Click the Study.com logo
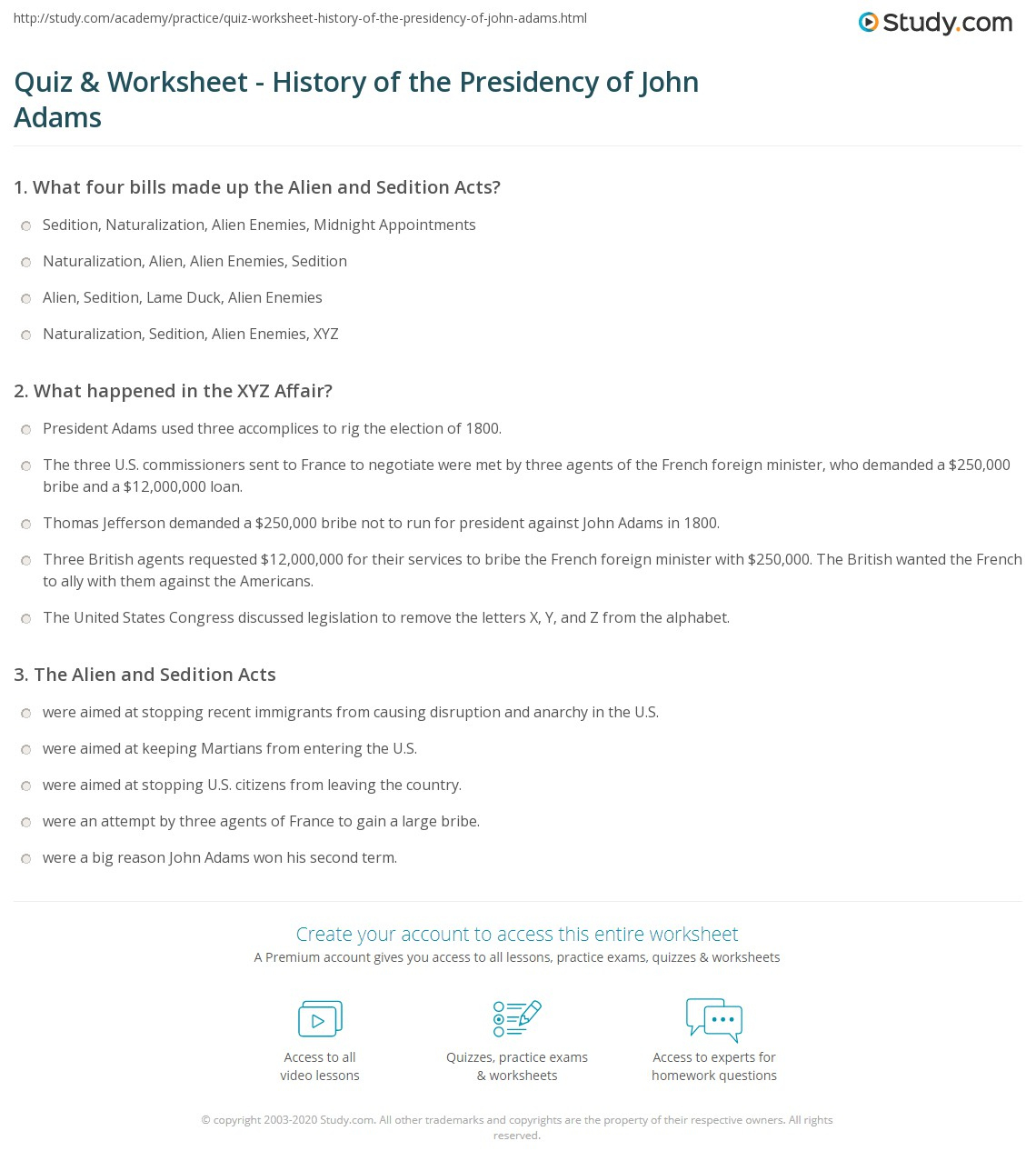The width and height of the screenshot is (1036, 1171). point(935,24)
